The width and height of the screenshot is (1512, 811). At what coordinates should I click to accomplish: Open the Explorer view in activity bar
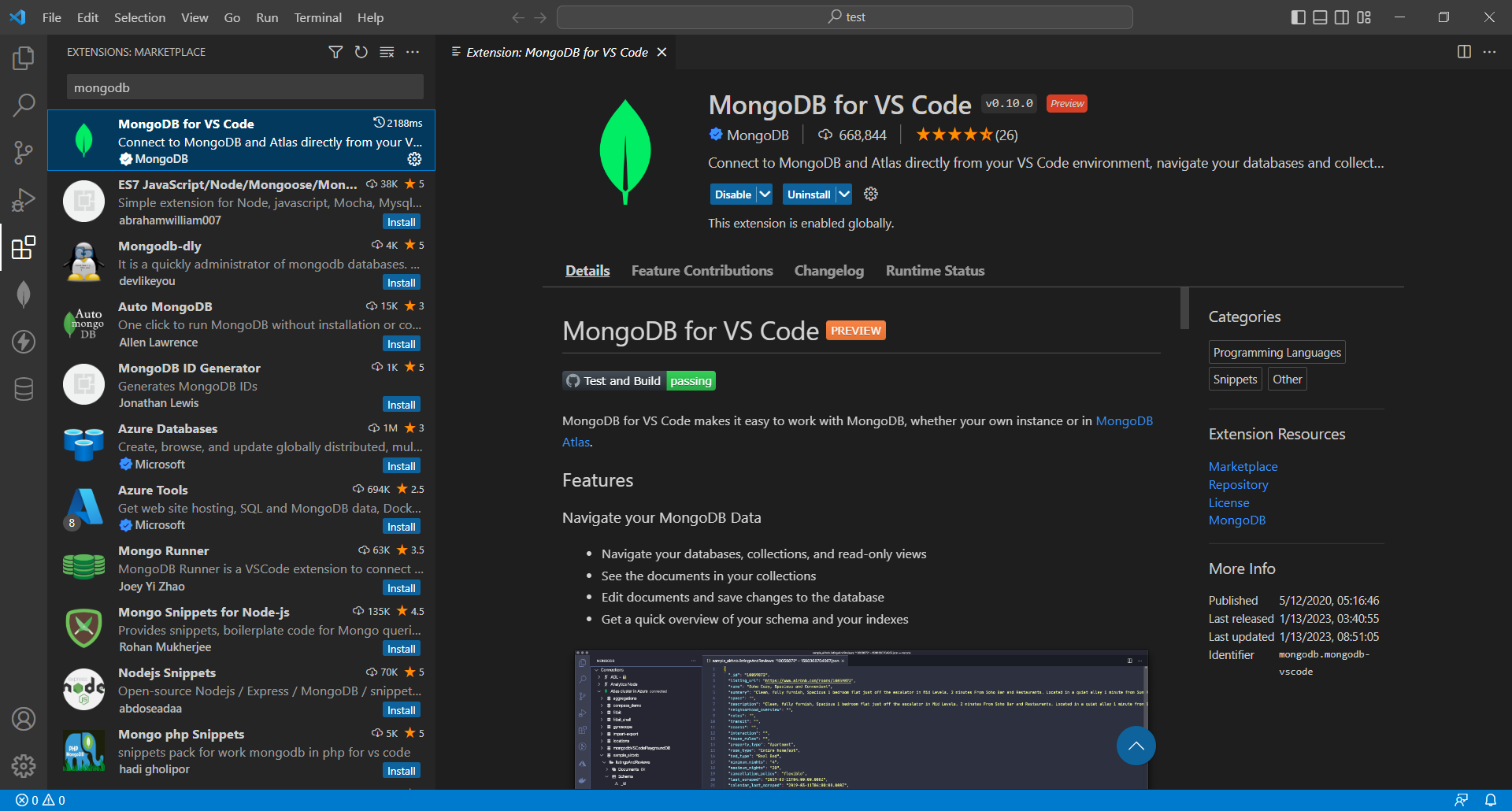24,58
